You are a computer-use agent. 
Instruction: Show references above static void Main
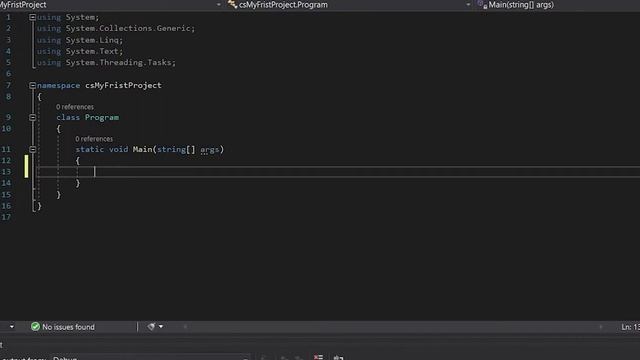(94, 139)
